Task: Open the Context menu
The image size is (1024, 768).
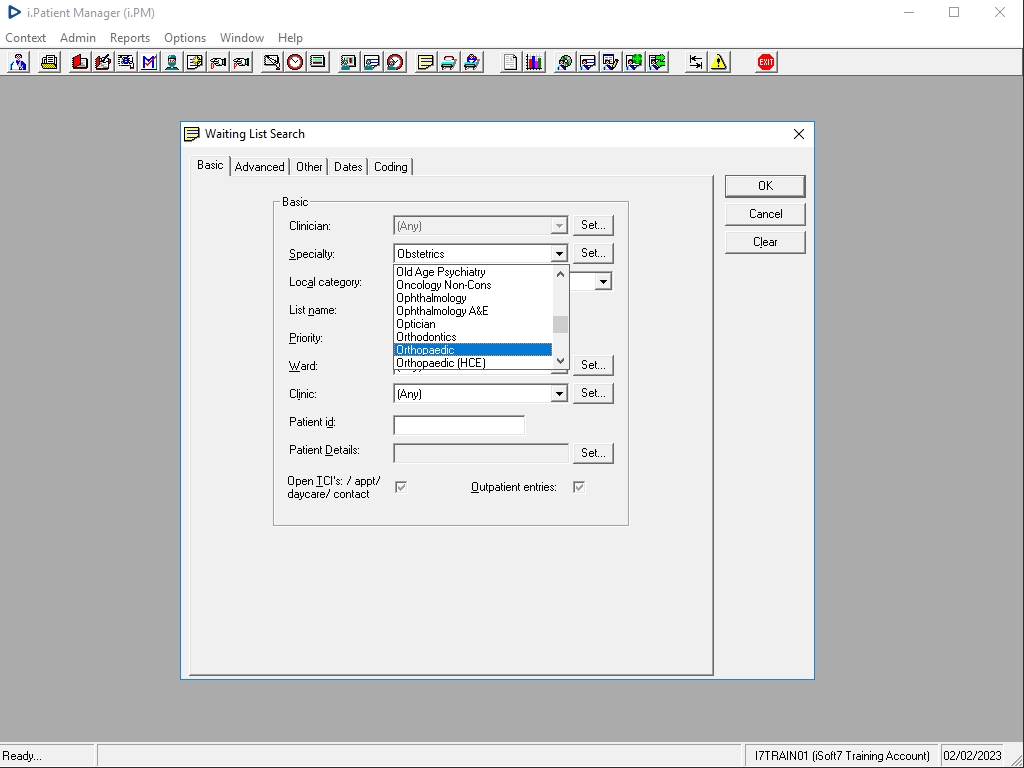Action: pyautogui.click(x=25, y=38)
